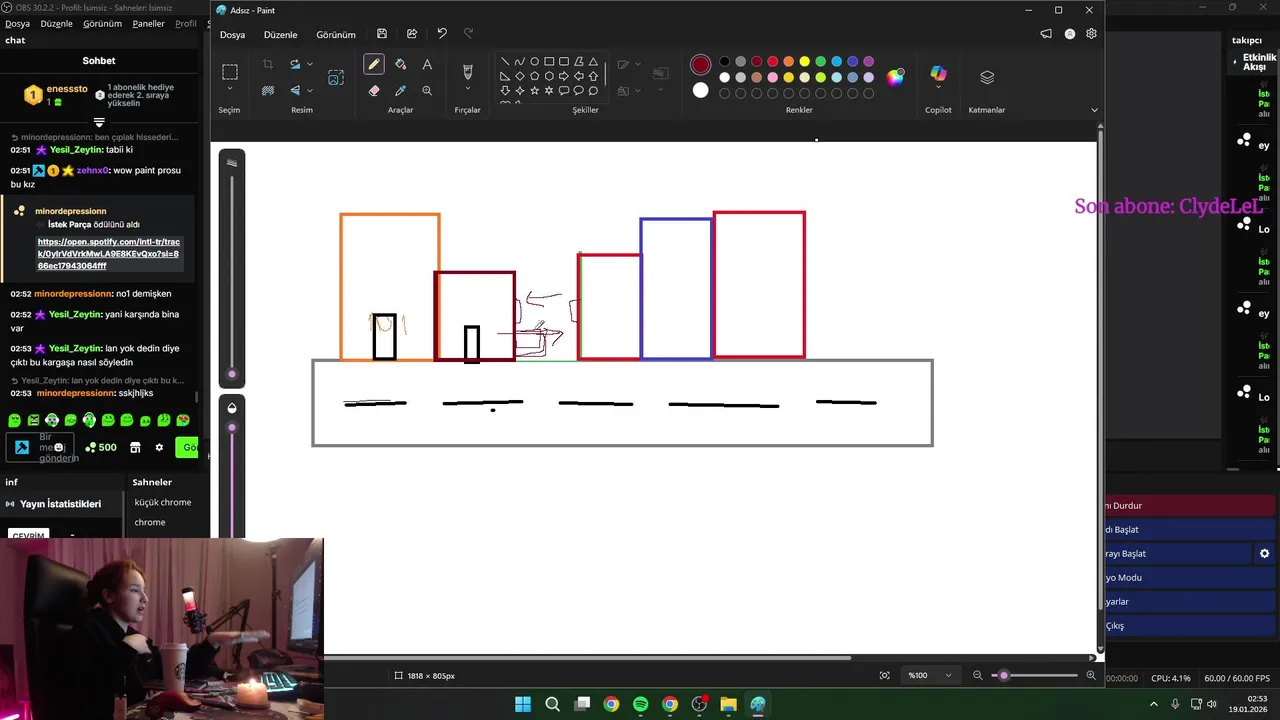Expand the flip options dropdown
The height and width of the screenshot is (720, 1280).
click(x=310, y=90)
